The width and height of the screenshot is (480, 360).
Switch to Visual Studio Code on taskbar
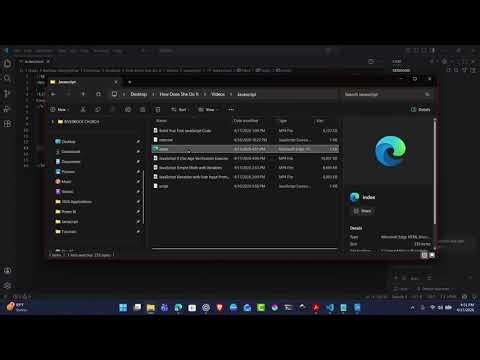(330, 307)
